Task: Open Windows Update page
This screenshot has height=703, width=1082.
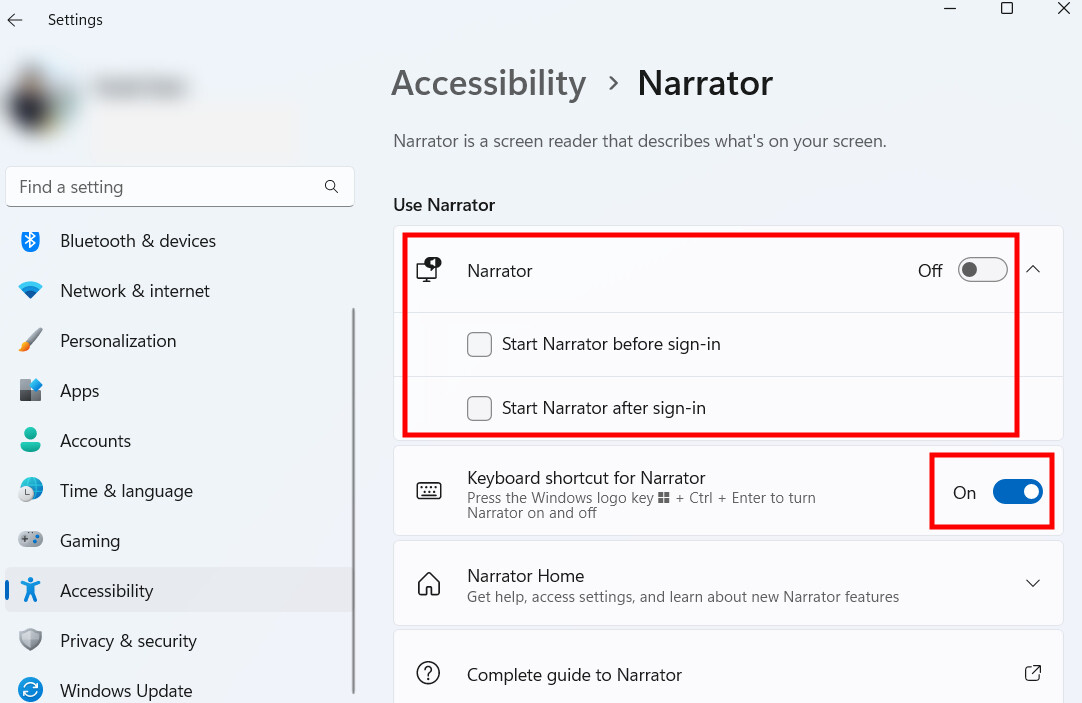Action: 179,690
